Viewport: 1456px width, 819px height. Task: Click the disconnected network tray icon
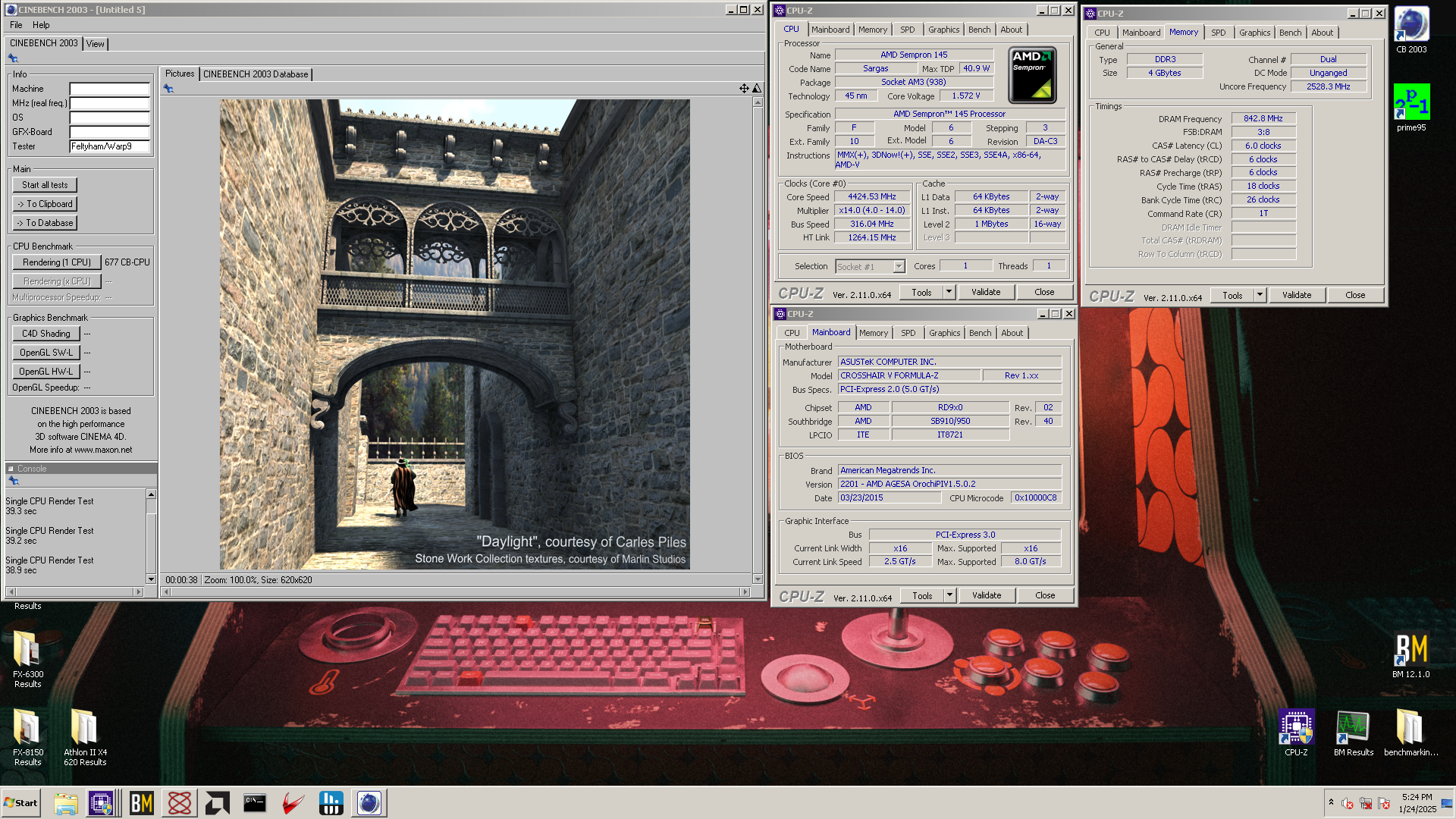point(1366,803)
